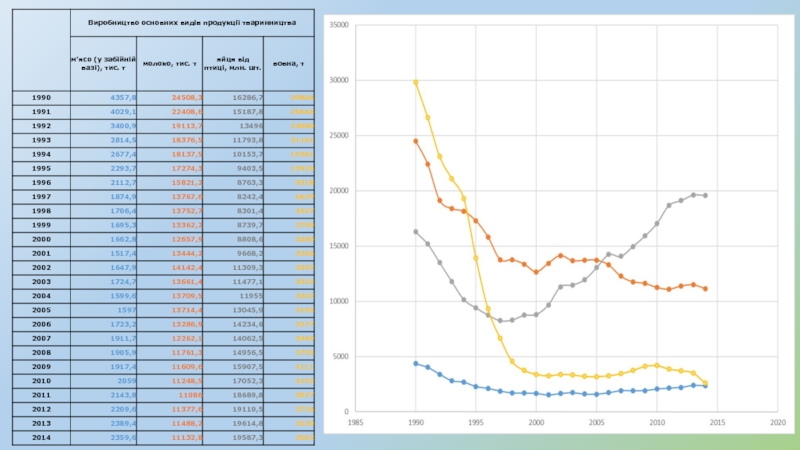Select year cell 1994 in the table

tap(41, 154)
